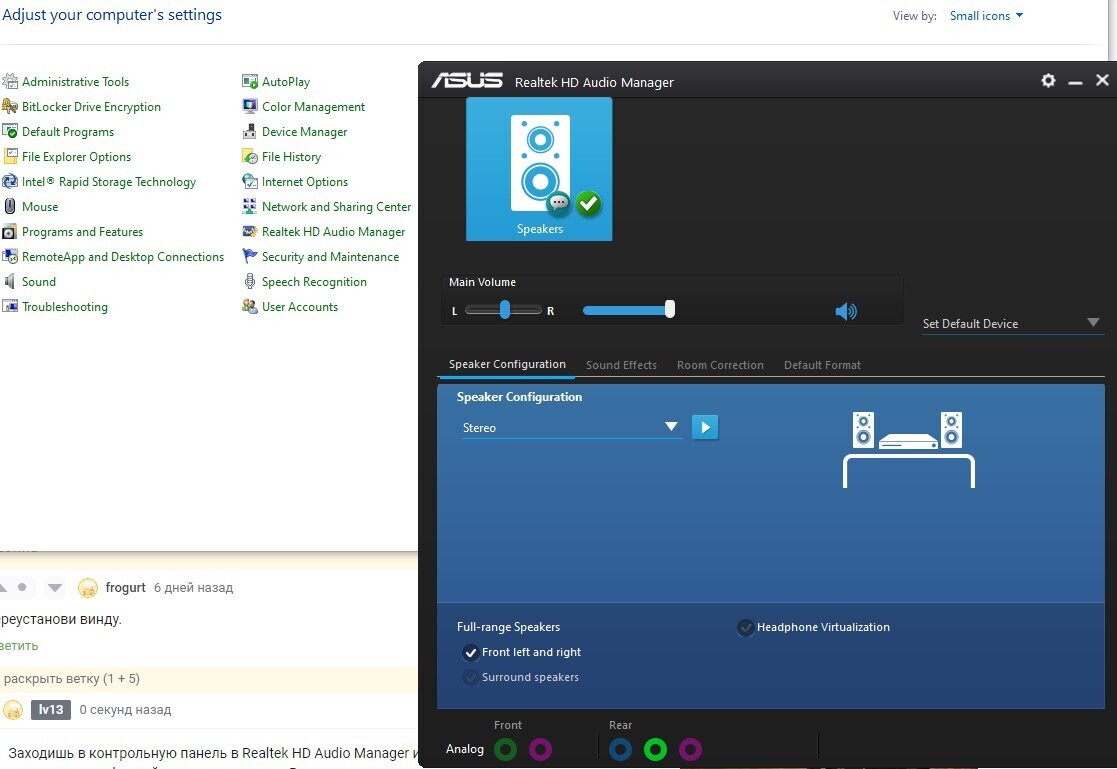Toggle the Surround speakers checkbox
This screenshot has height=769, width=1117.
click(x=471, y=678)
